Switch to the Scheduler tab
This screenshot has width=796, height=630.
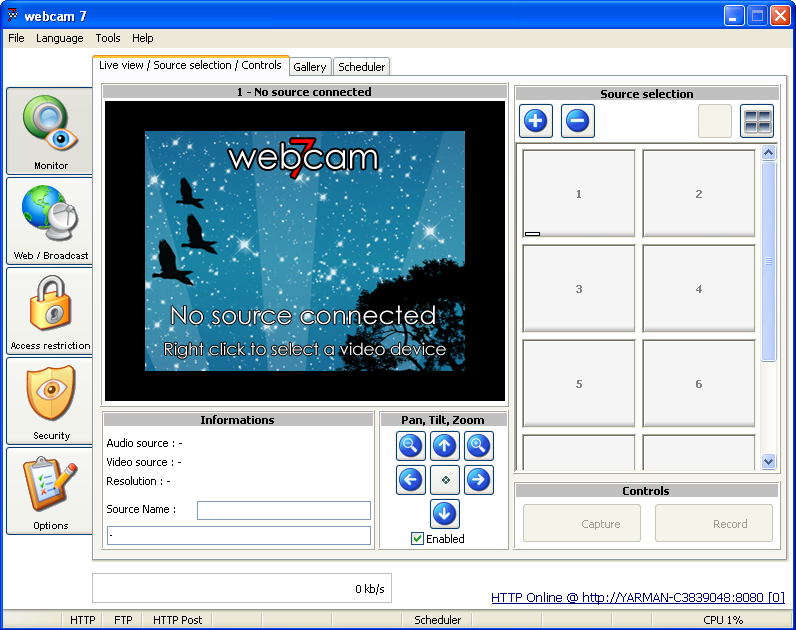[361, 67]
